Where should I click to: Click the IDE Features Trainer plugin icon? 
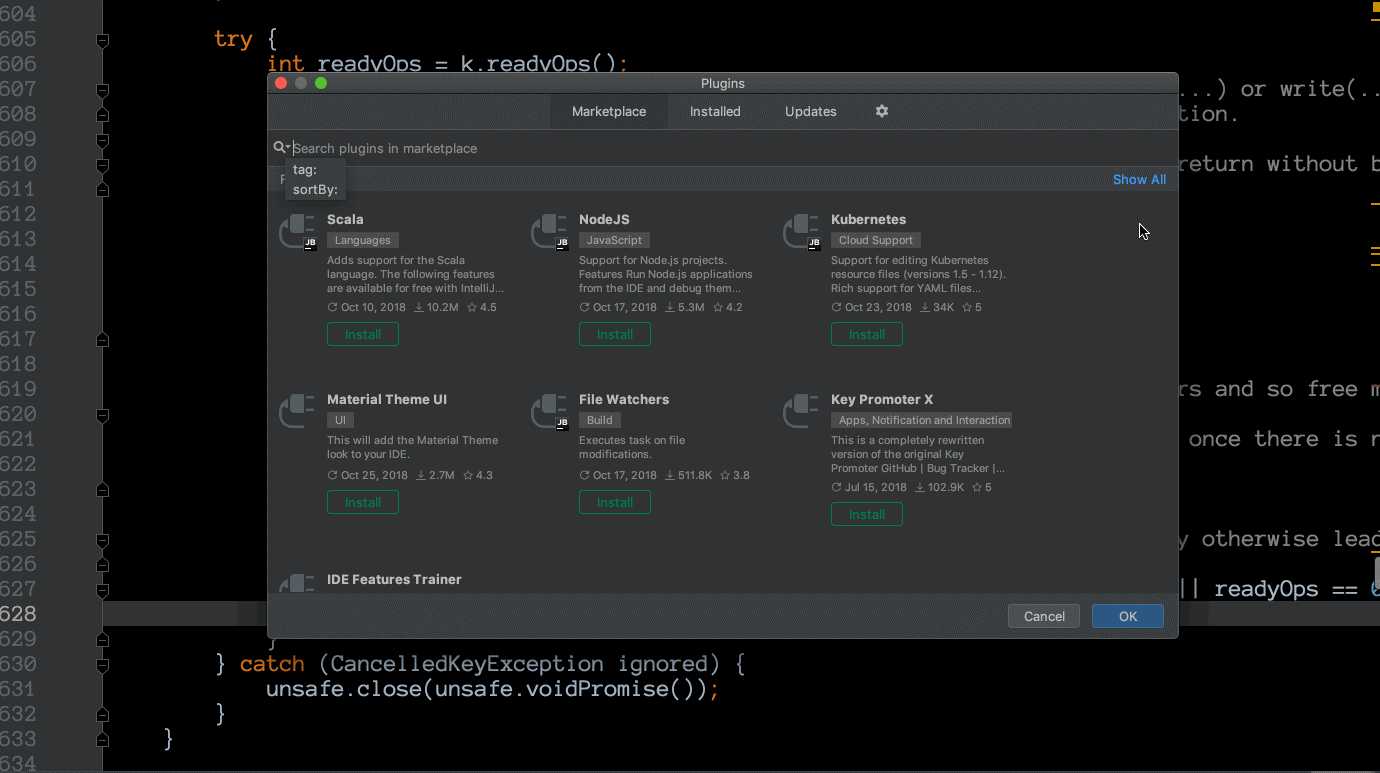point(297,584)
